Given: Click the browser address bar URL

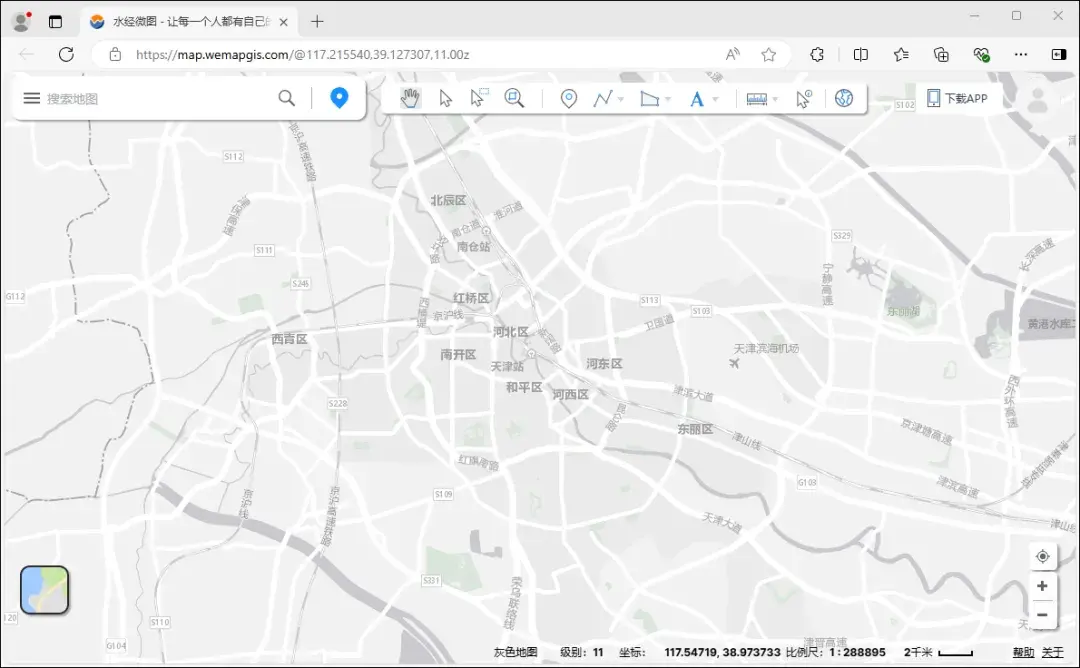Looking at the screenshot, I should point(303,54).
